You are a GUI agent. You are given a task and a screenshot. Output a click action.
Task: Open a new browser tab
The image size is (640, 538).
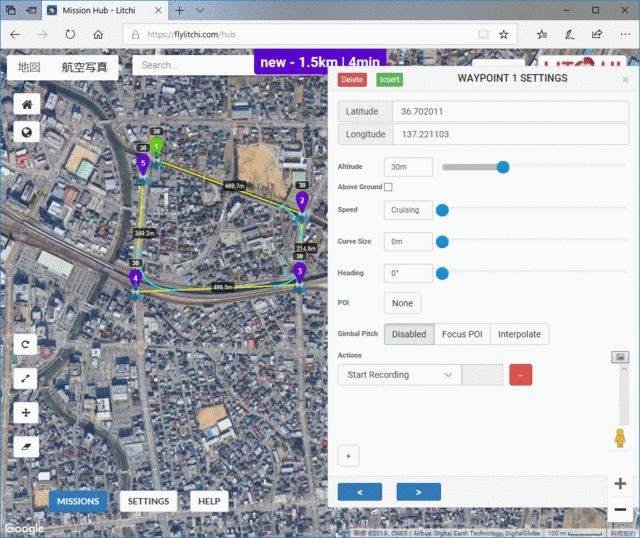coord(179,10)
